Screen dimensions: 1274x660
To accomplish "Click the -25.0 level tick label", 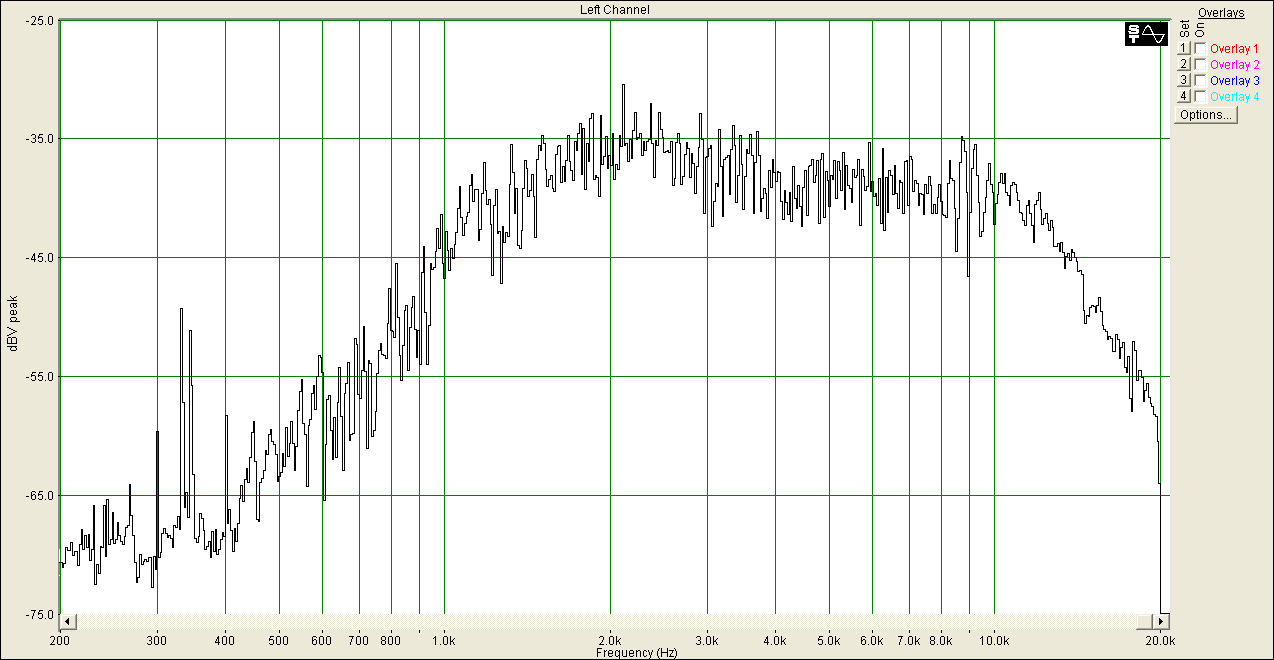I will click(41, 20).
